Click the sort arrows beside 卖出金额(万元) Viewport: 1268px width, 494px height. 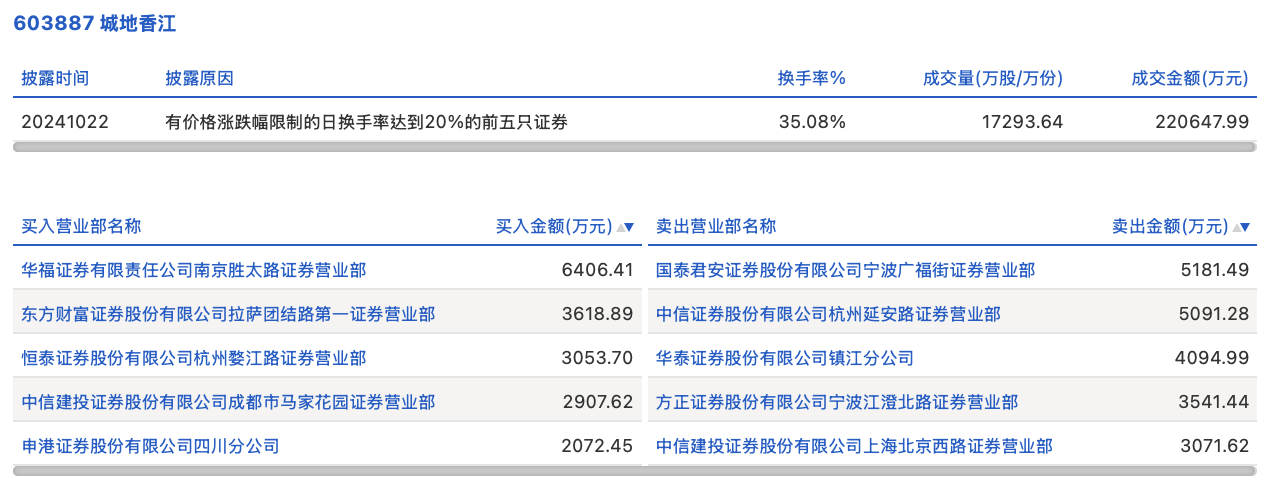(x=1241, y=227)
